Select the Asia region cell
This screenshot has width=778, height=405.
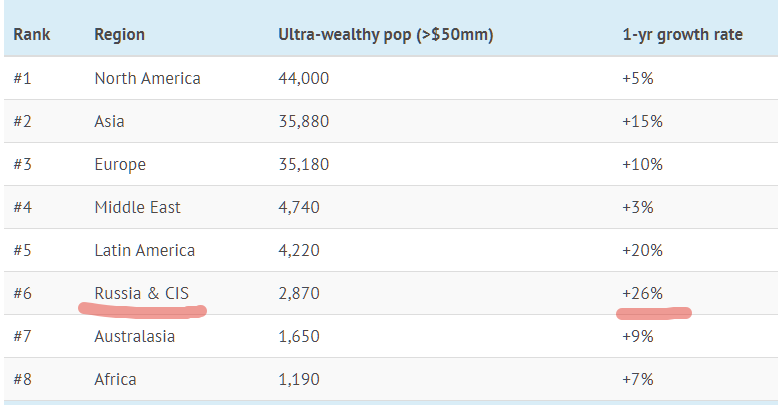pos(109,121)
